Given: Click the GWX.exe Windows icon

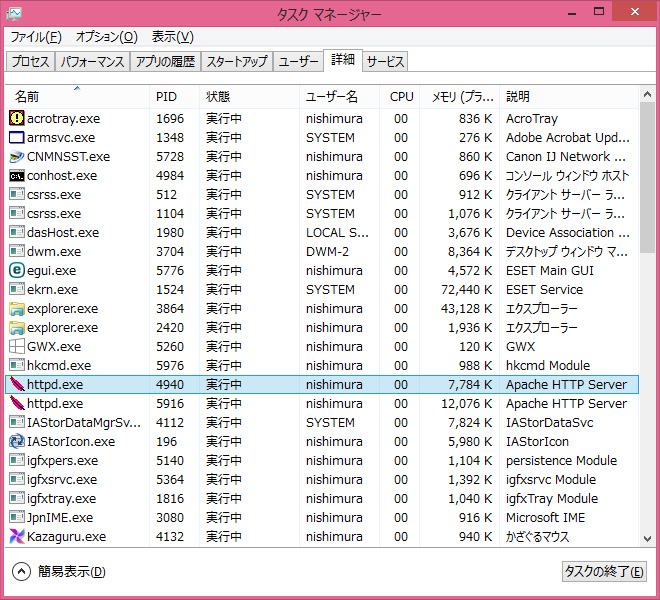Looking at the screenshot, I should pyautogui.click(x=17, y=346).
